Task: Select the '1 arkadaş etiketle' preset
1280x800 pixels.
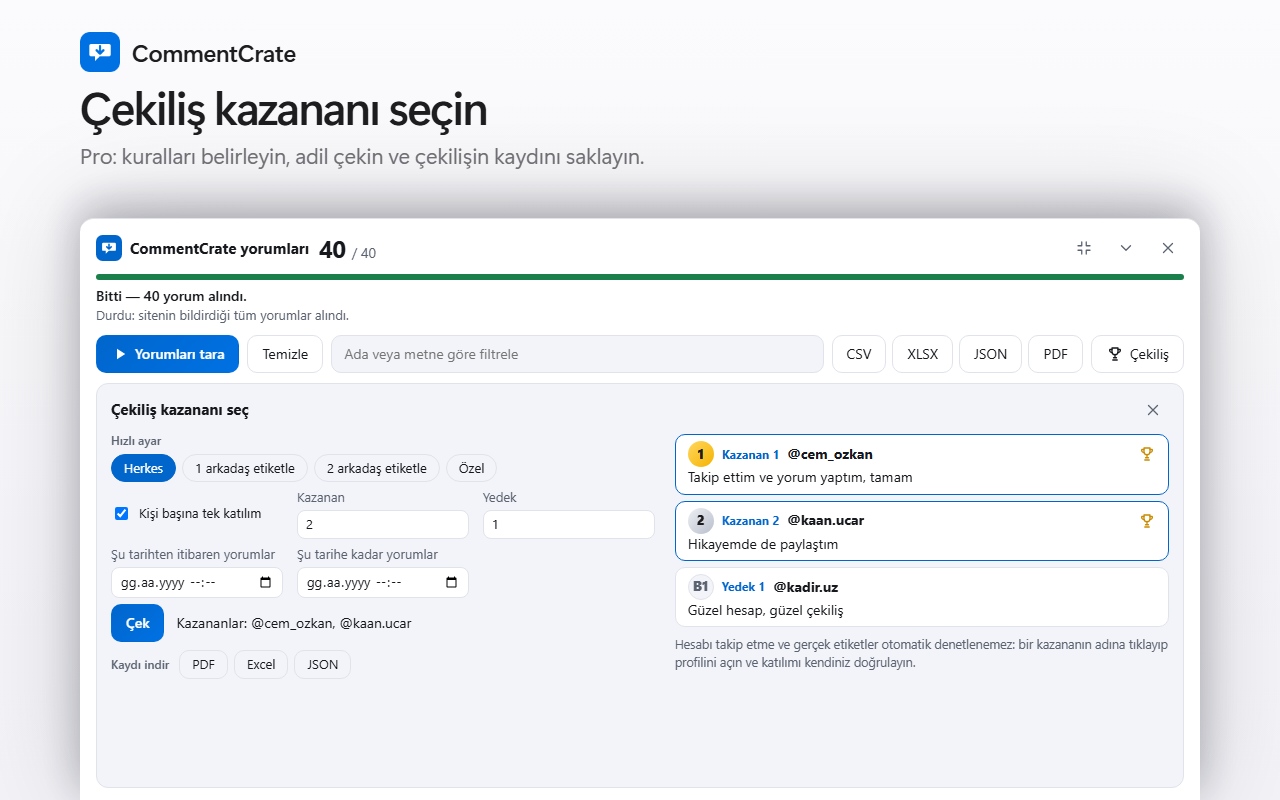Action: [x=245, y=468]
